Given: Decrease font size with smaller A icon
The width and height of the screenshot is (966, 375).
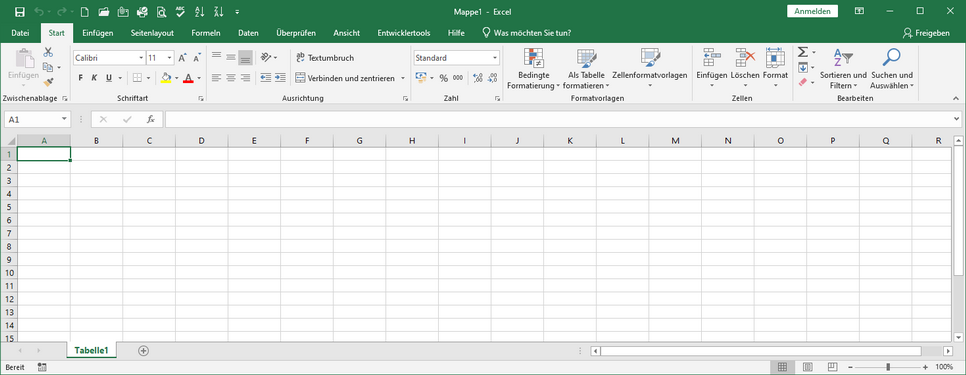Looking at the screenshot, I should point(197,58).
